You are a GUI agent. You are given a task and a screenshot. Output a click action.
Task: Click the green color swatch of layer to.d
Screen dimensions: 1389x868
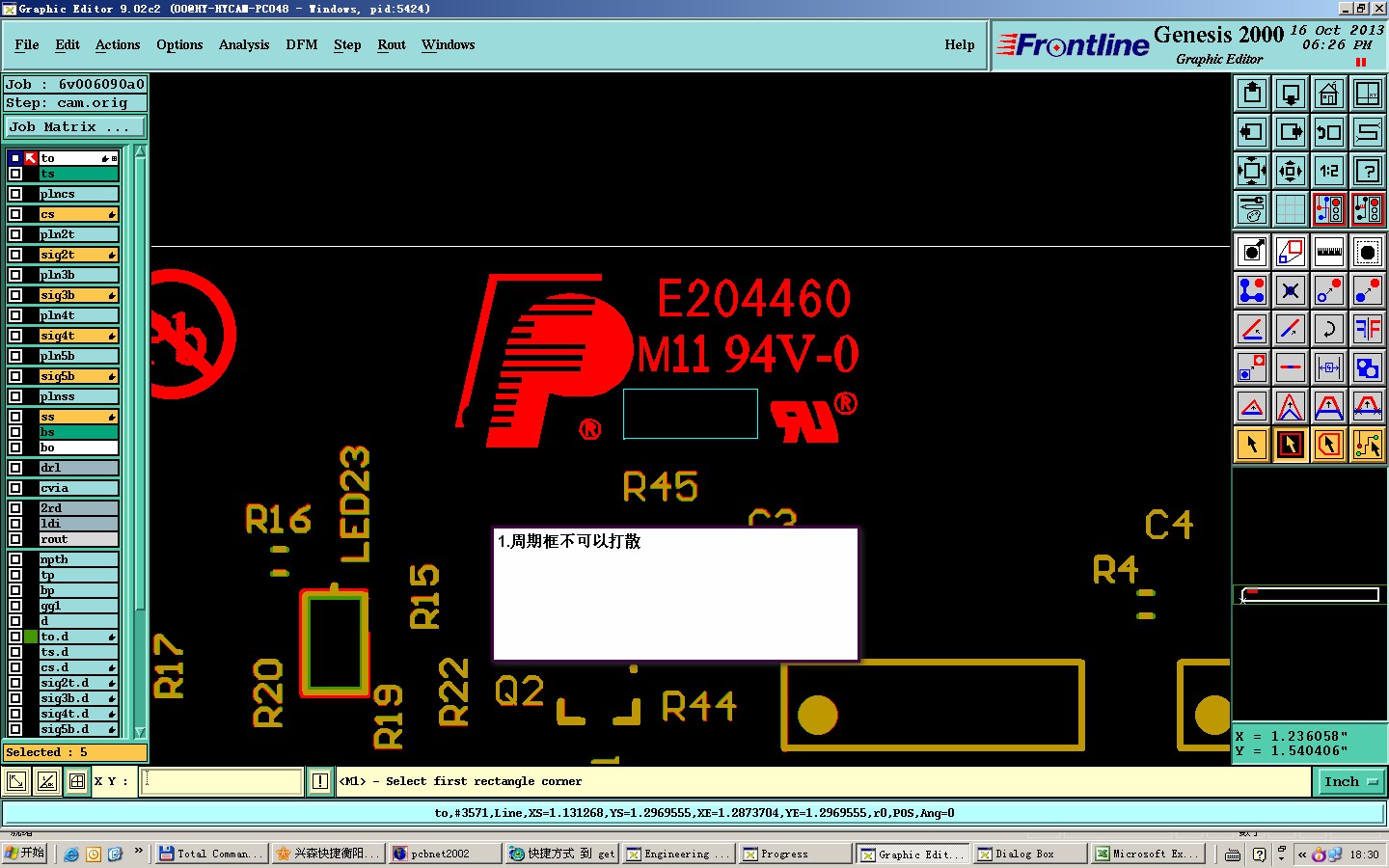(x=31, y=637)
